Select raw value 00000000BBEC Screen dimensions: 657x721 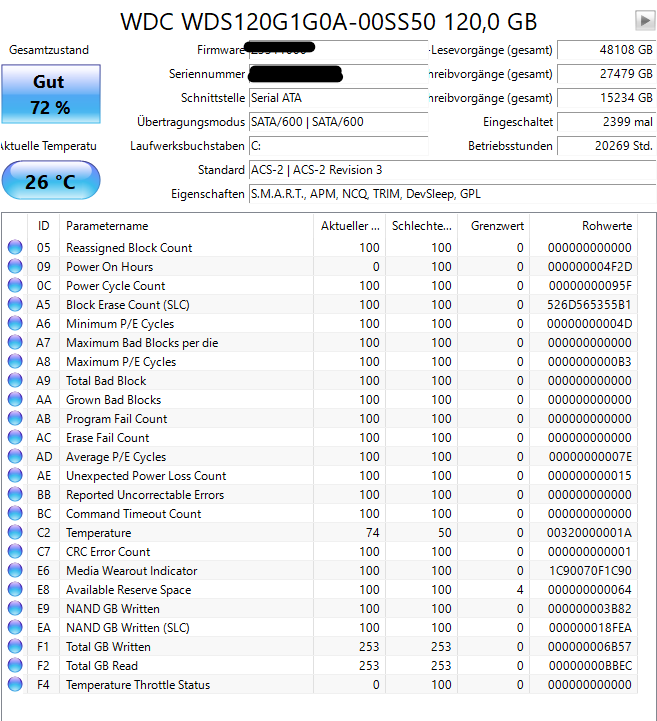(590, 665)
